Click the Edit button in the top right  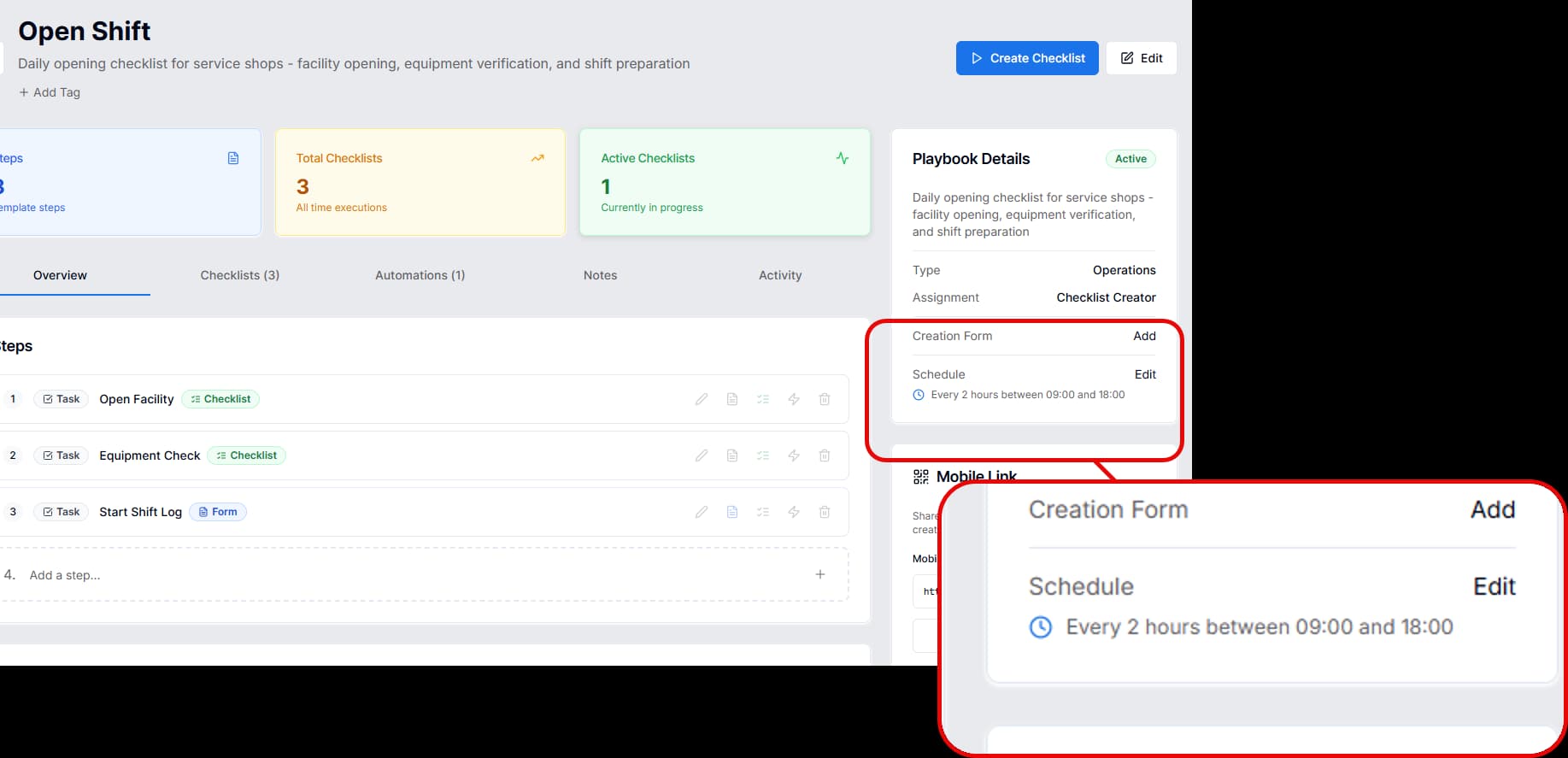tap(1141, 57)
